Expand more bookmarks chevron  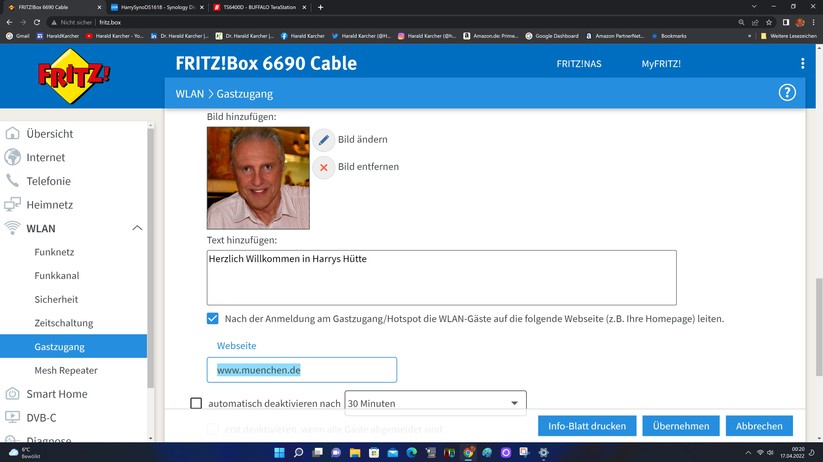(749, 36)
